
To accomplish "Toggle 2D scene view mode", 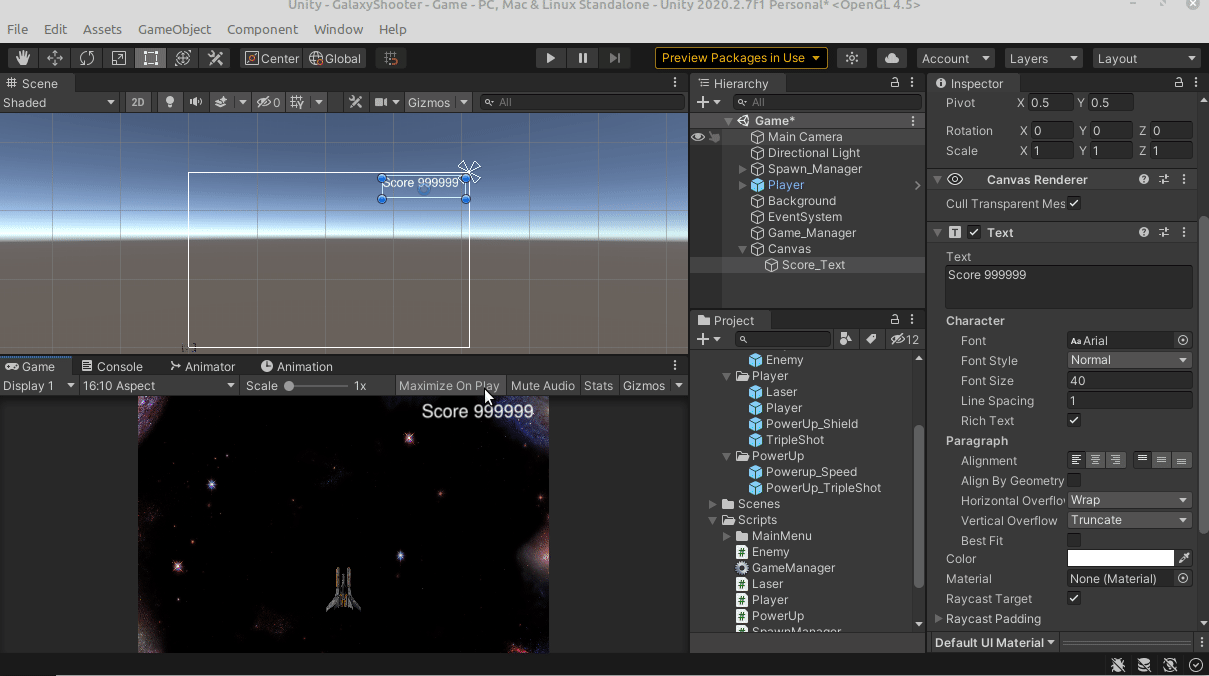I will (x=138, y=102).
